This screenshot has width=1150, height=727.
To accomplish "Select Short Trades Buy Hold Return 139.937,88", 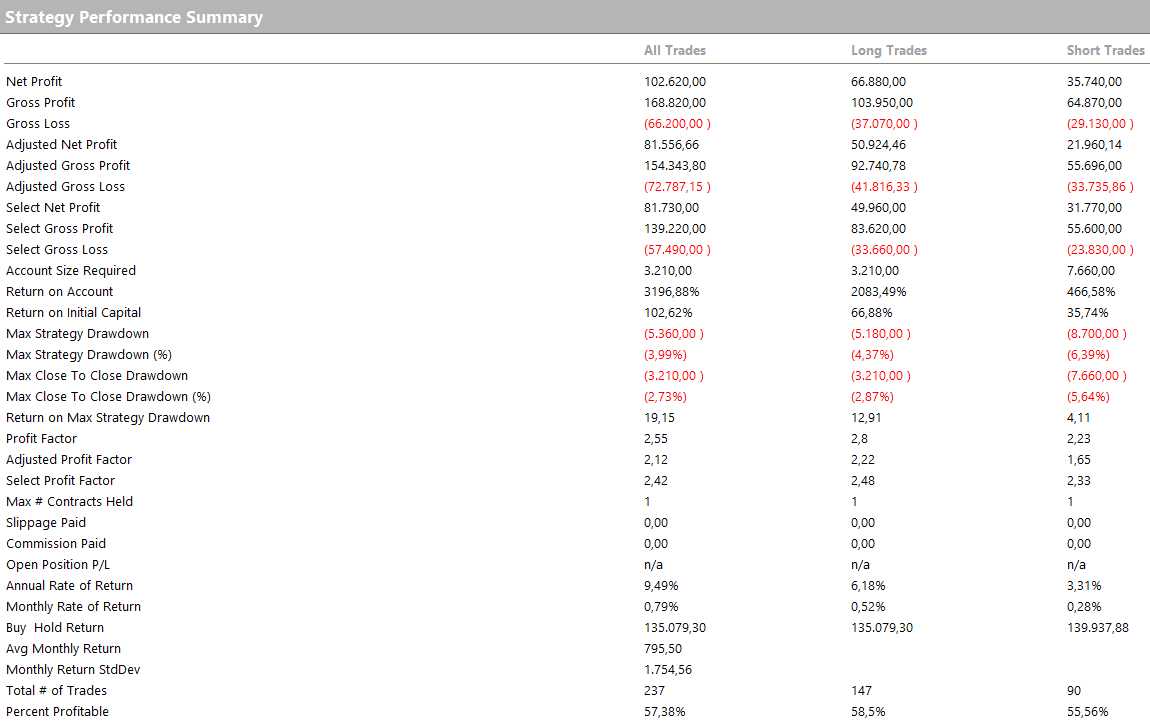I will pyautogui.click(x=1098, y=628).
